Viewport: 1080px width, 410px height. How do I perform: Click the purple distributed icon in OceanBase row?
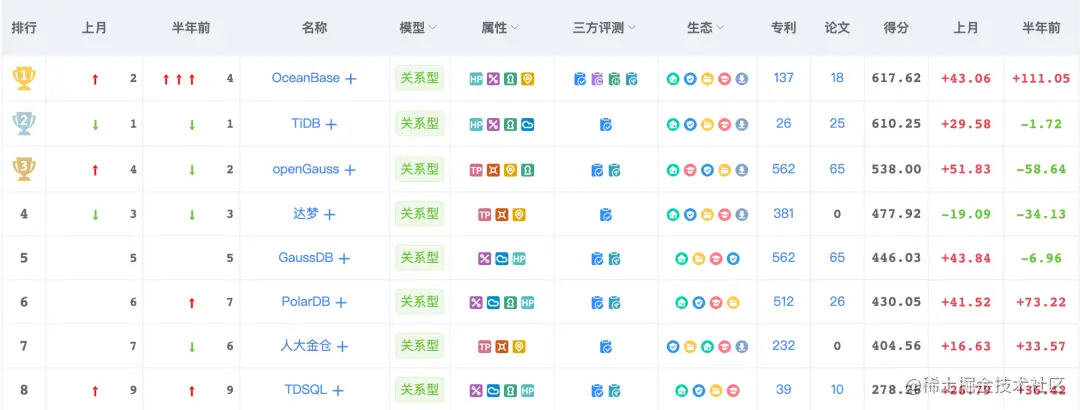[493, 79]
